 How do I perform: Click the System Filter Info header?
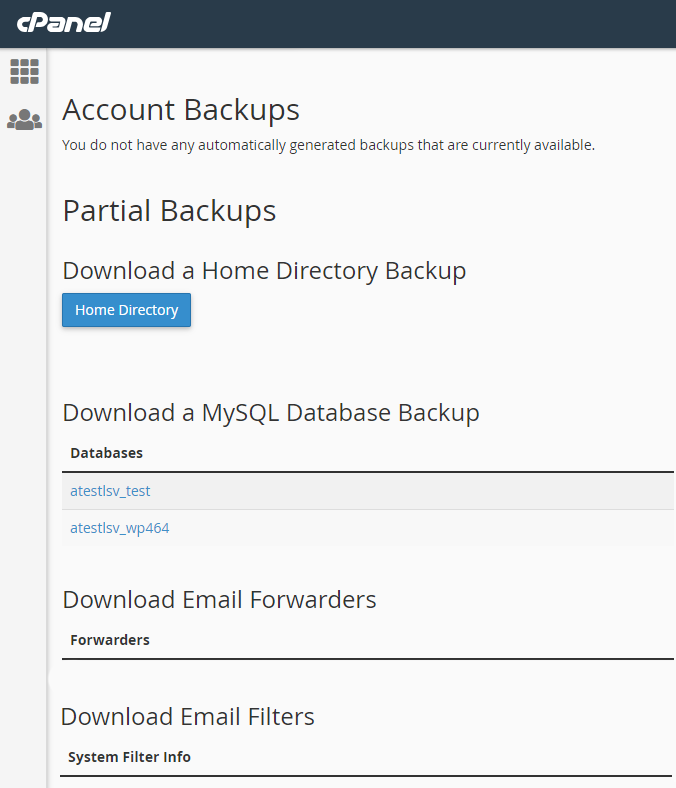click(129, 757)
